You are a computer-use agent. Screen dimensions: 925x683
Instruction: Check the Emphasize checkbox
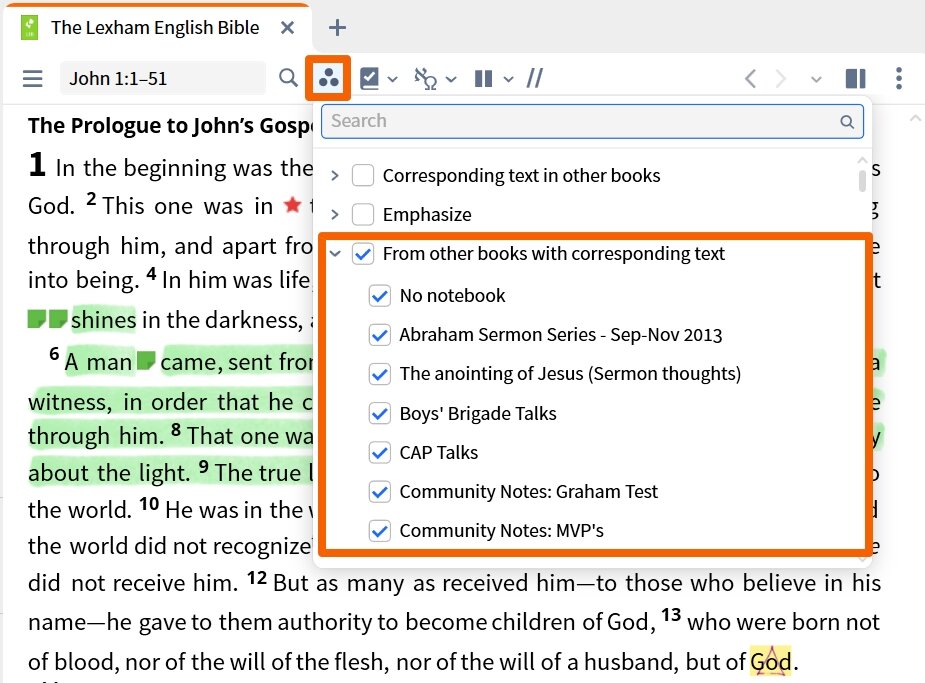363,214
